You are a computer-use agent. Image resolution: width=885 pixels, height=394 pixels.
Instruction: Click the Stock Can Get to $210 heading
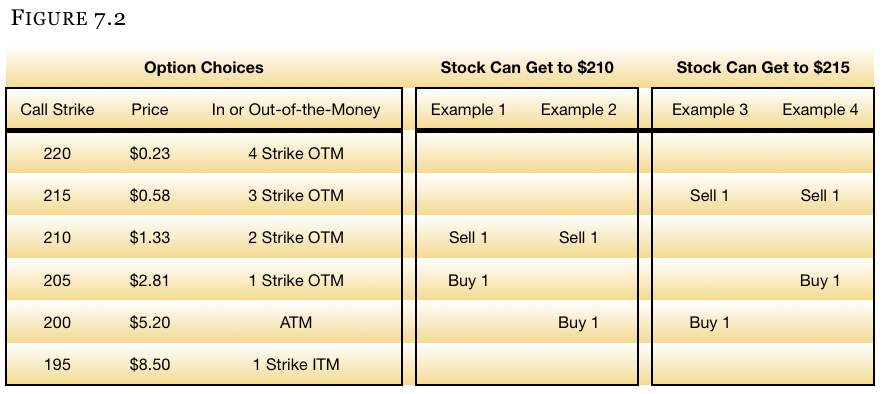tap(527, 68)
